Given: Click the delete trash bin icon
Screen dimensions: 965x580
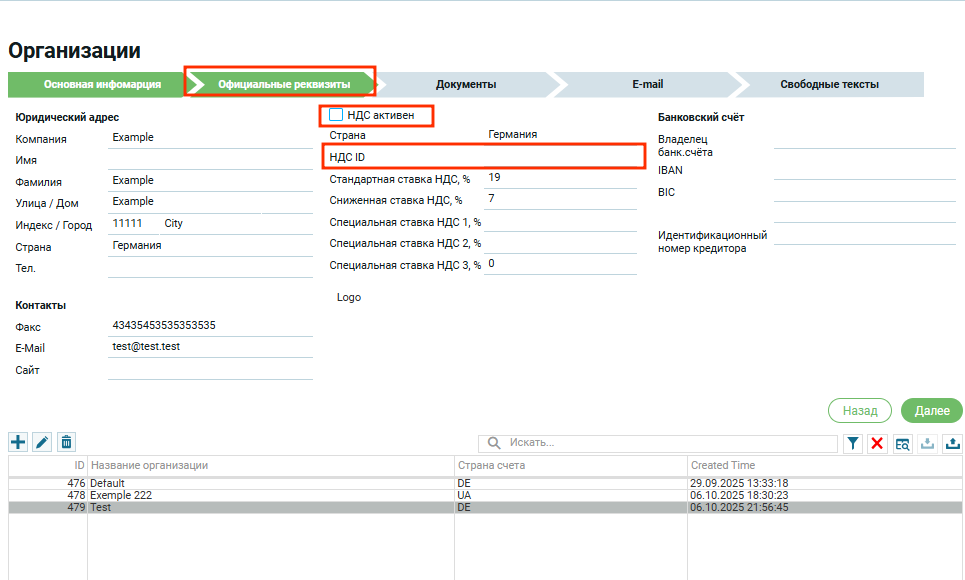Looking at the screenshot, I should (66, 442).
